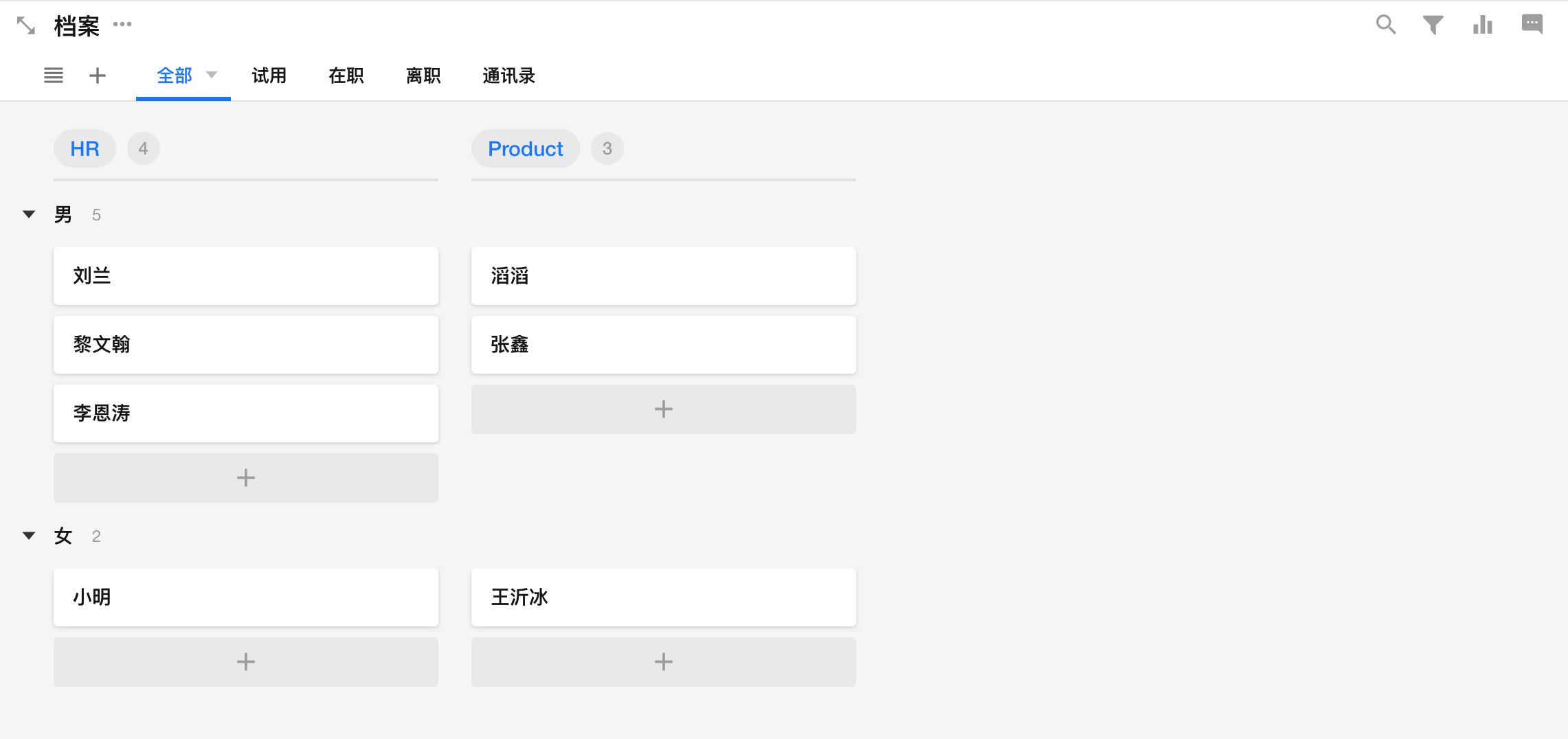Switch to the 离职 tab
Viewport: 1568px width, 739px height.
tap(423, 76)
